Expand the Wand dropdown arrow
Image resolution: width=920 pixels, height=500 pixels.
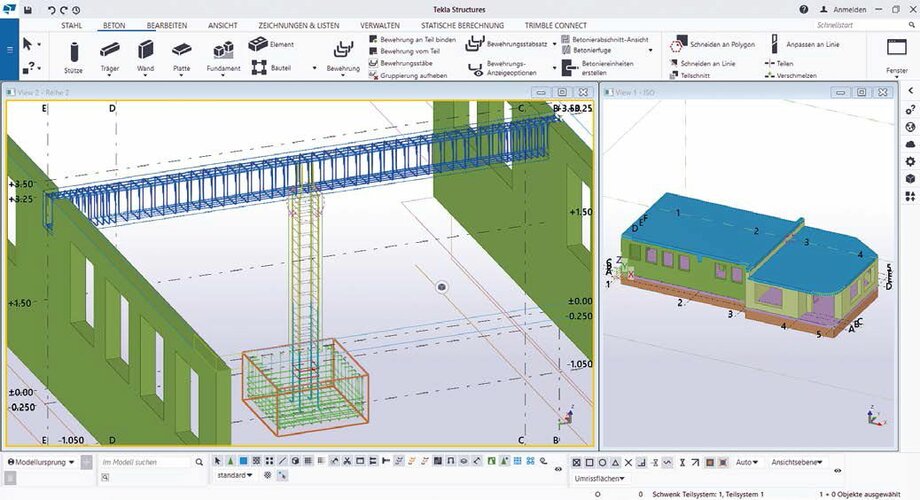[146, 75]
